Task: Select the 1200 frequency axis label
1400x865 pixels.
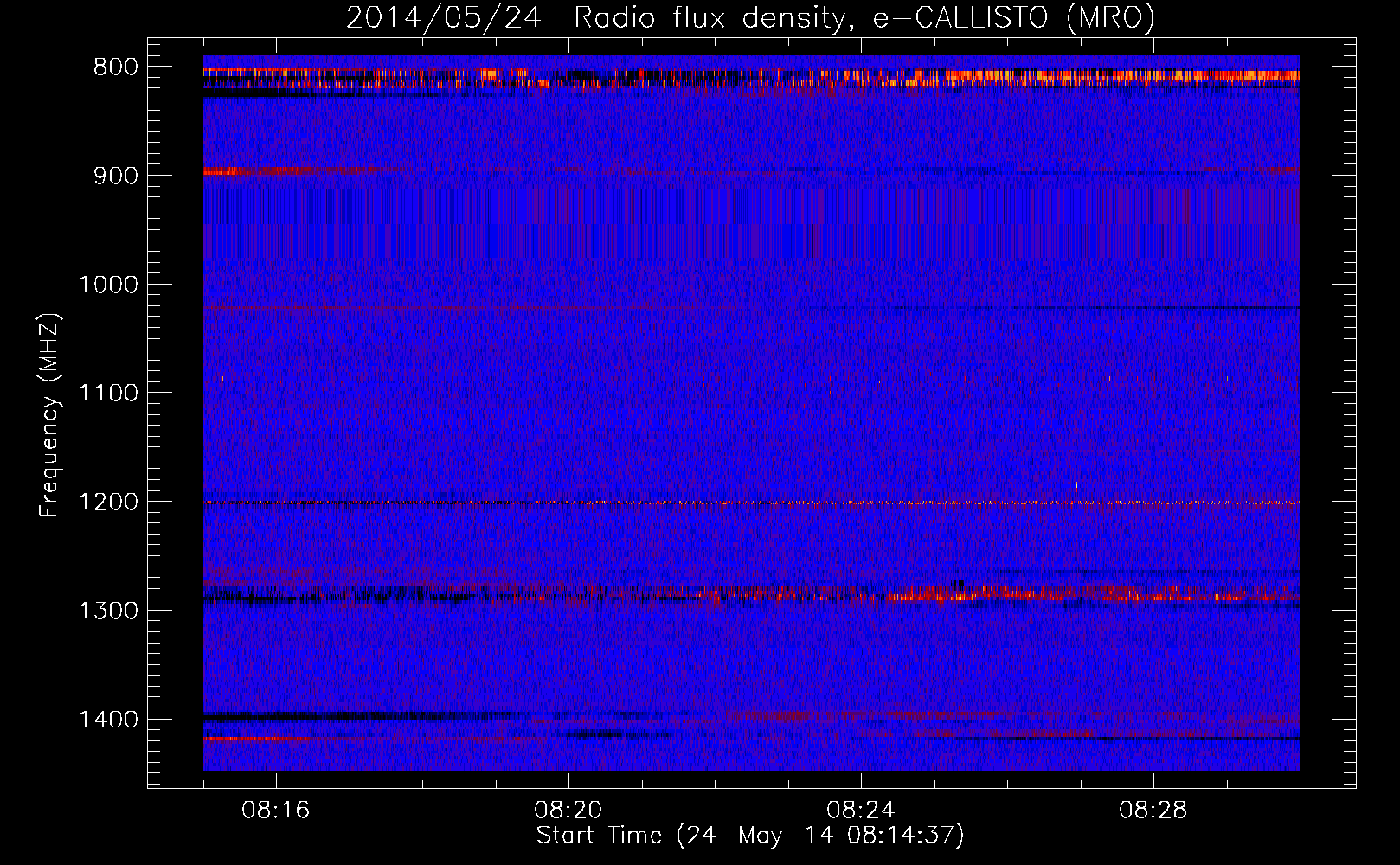Action: (x=108, y=503)
